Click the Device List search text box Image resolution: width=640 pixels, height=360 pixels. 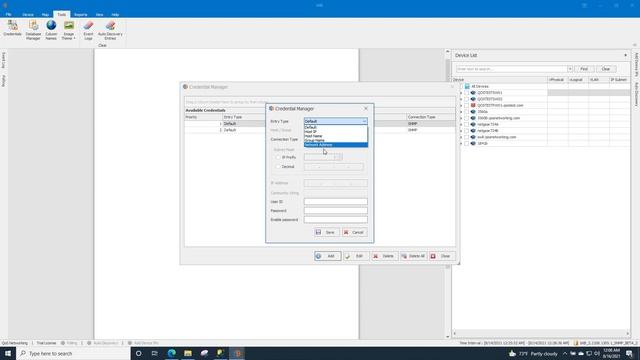[x=511, y=69]
